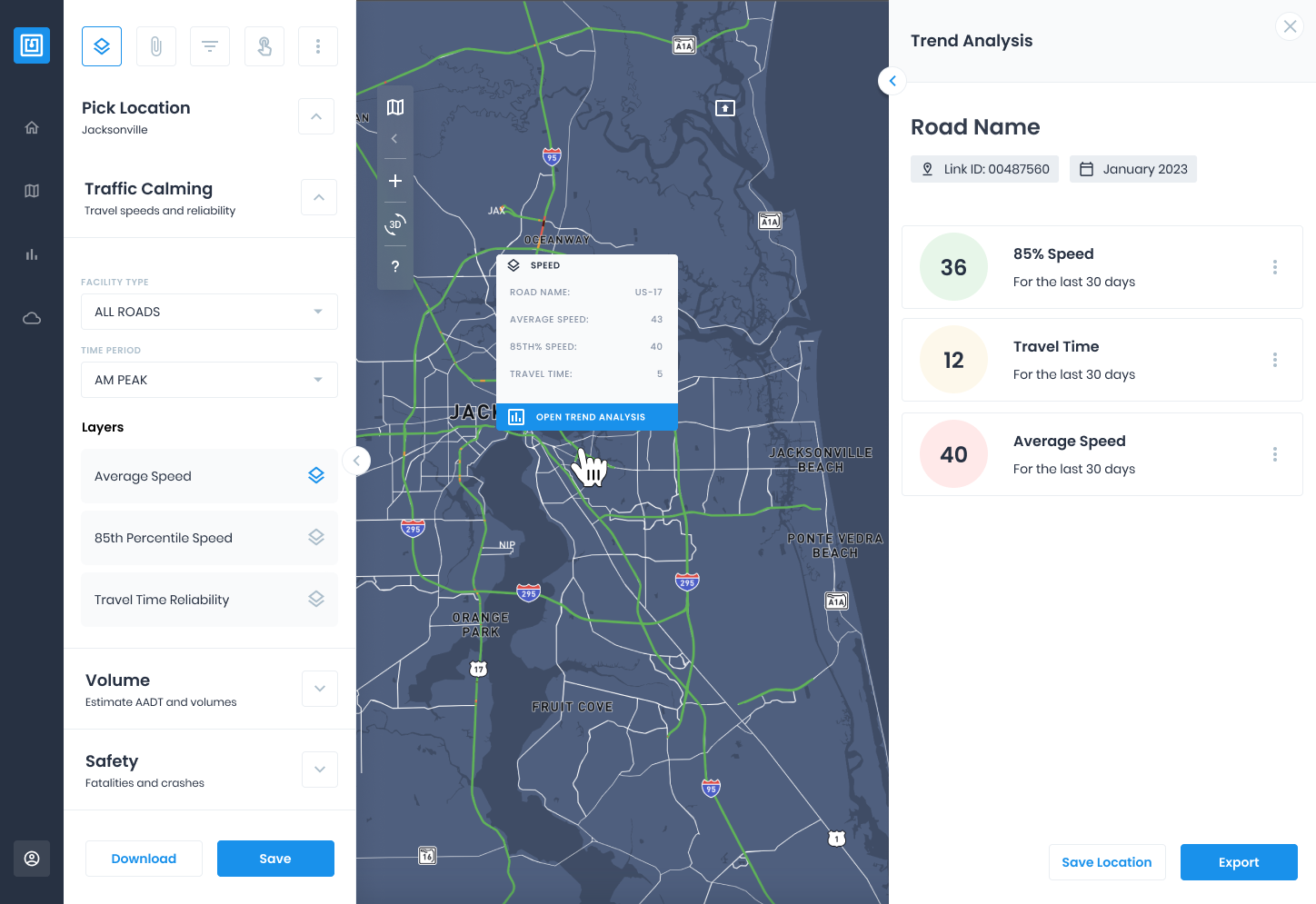Show the 85th Percentile Speed layer
This screenshot has height=904, width=1316.
click(315, 537)
